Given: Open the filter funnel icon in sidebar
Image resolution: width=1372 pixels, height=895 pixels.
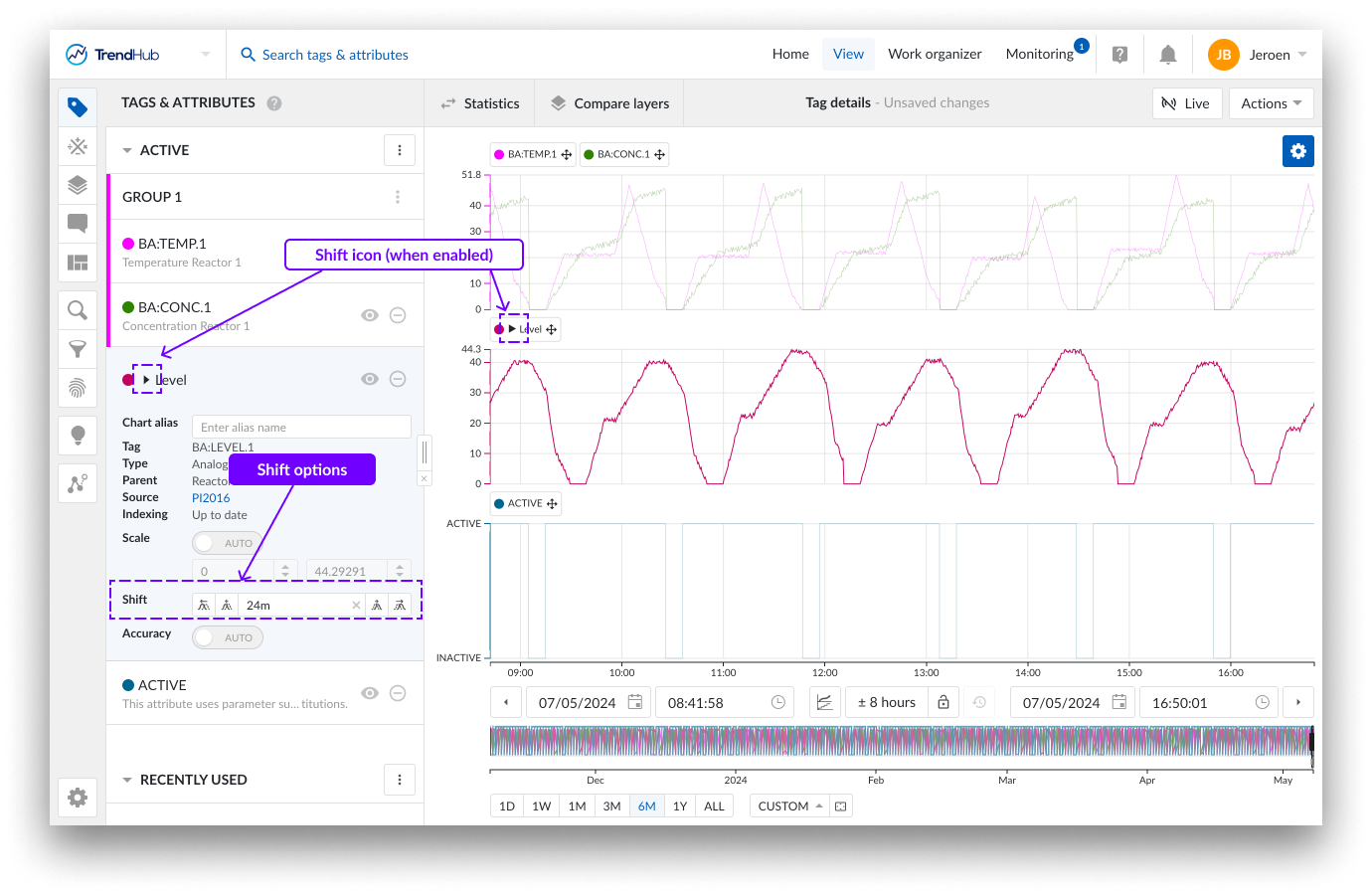Looking at the screenshot, I should click(78, 349).
